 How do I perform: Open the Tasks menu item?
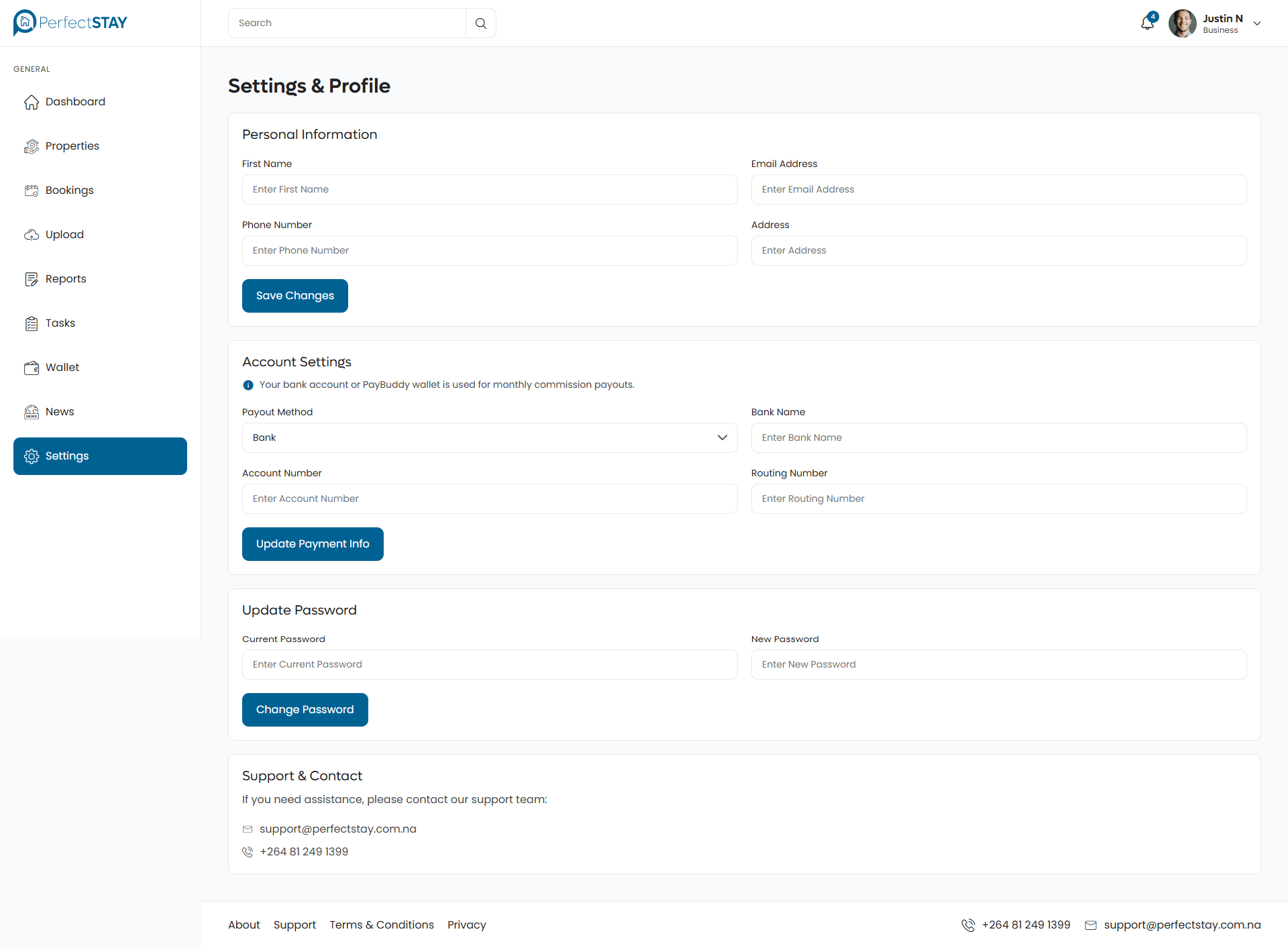[x=60, y=323]
